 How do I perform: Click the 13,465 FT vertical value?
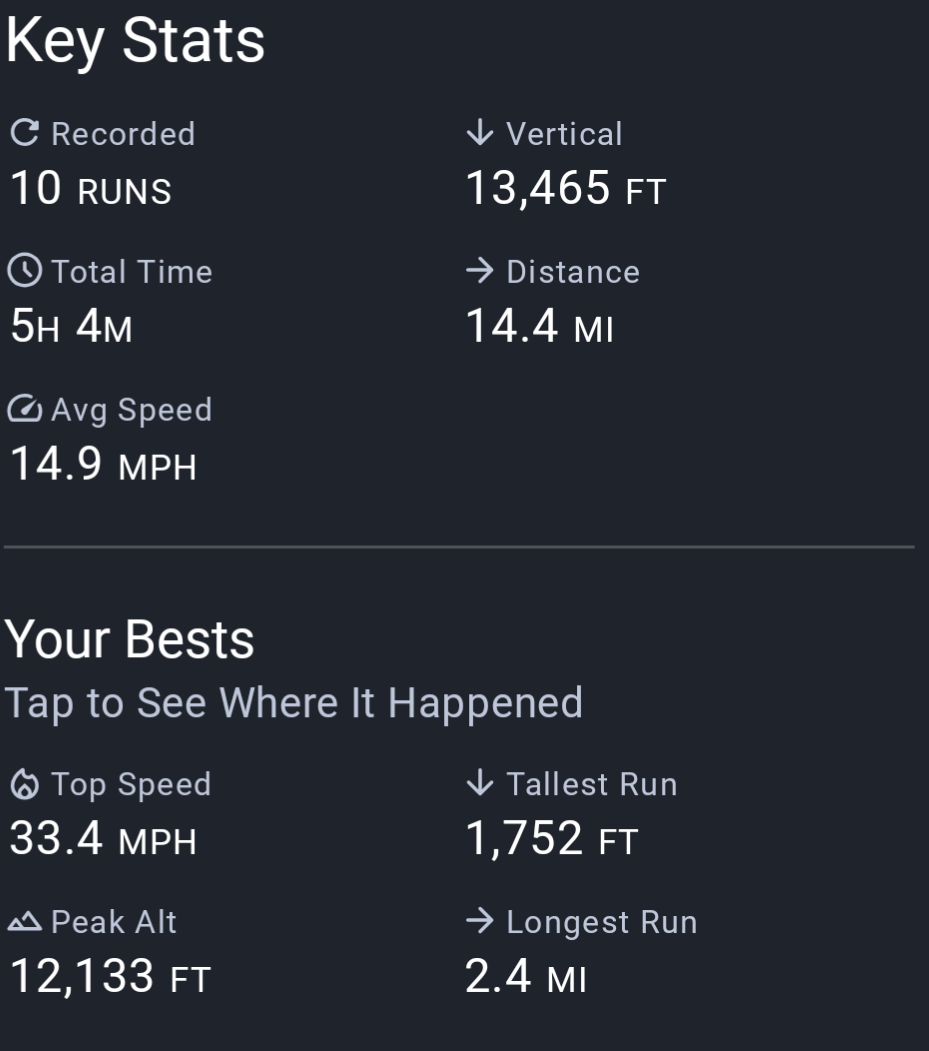click(x=565, y=189)
